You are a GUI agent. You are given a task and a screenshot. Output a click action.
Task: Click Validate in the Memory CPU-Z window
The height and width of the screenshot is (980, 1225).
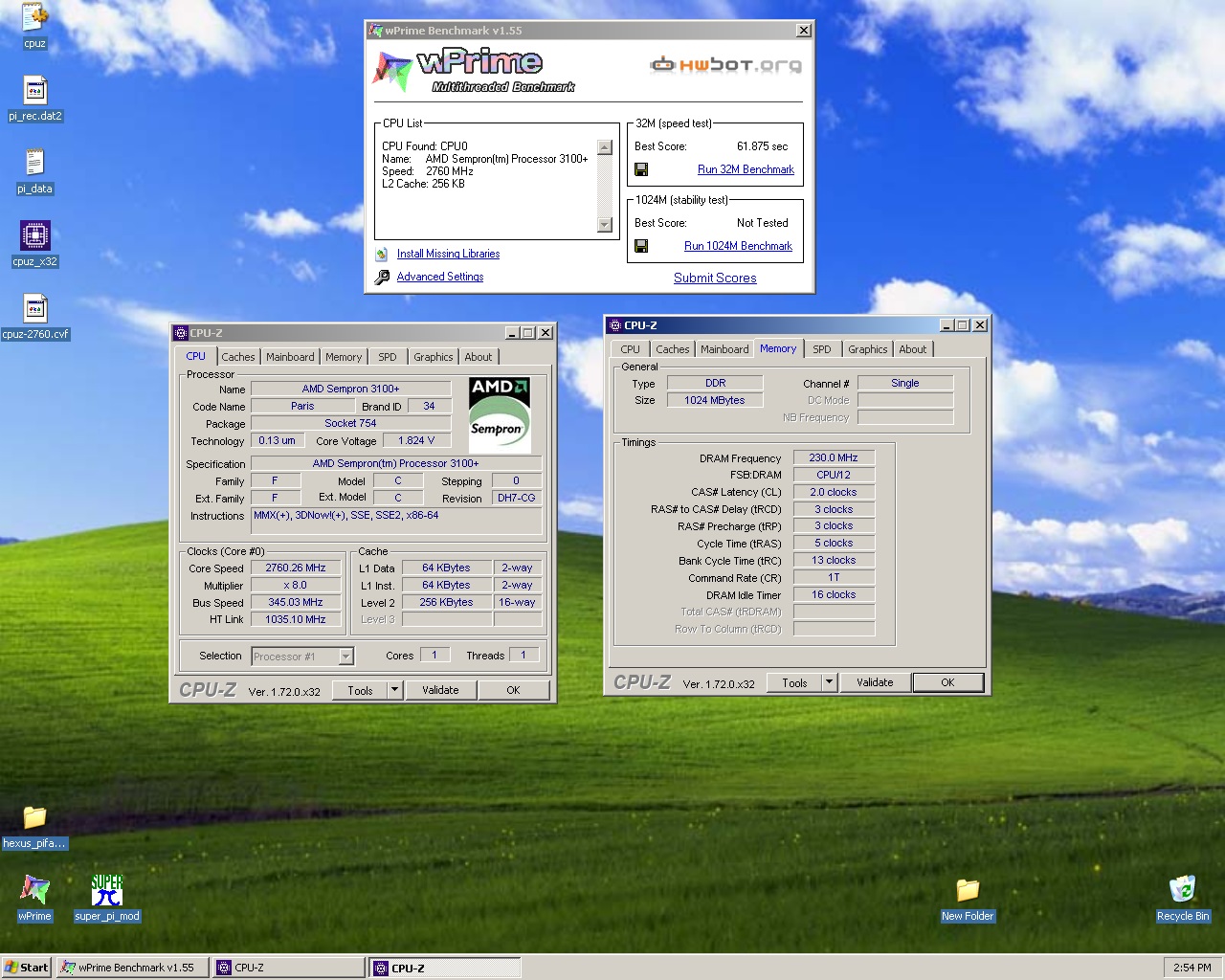pyautogui.click(x=875, y=682)
